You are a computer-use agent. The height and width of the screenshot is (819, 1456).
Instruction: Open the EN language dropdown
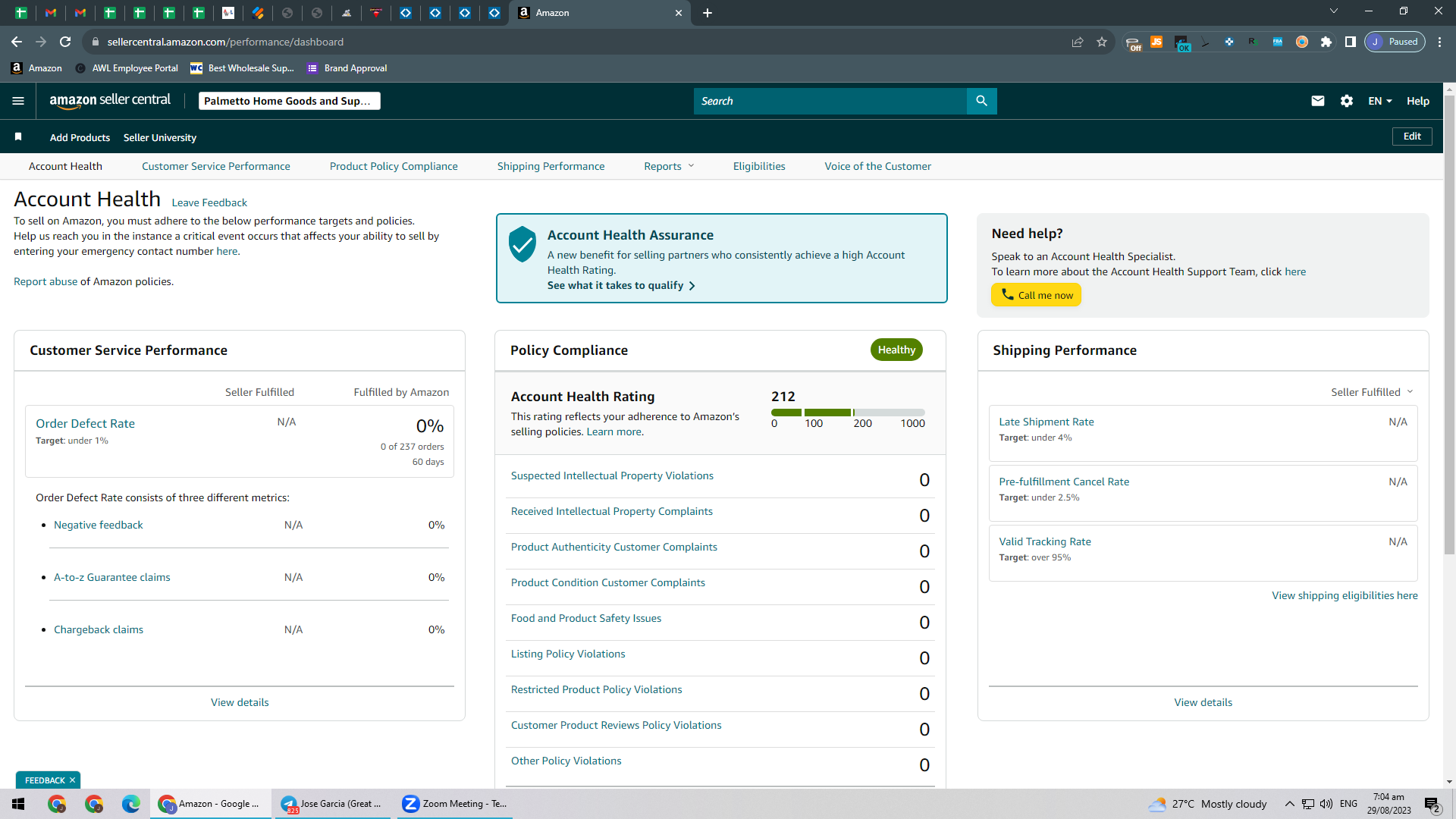click(1380, 101)
